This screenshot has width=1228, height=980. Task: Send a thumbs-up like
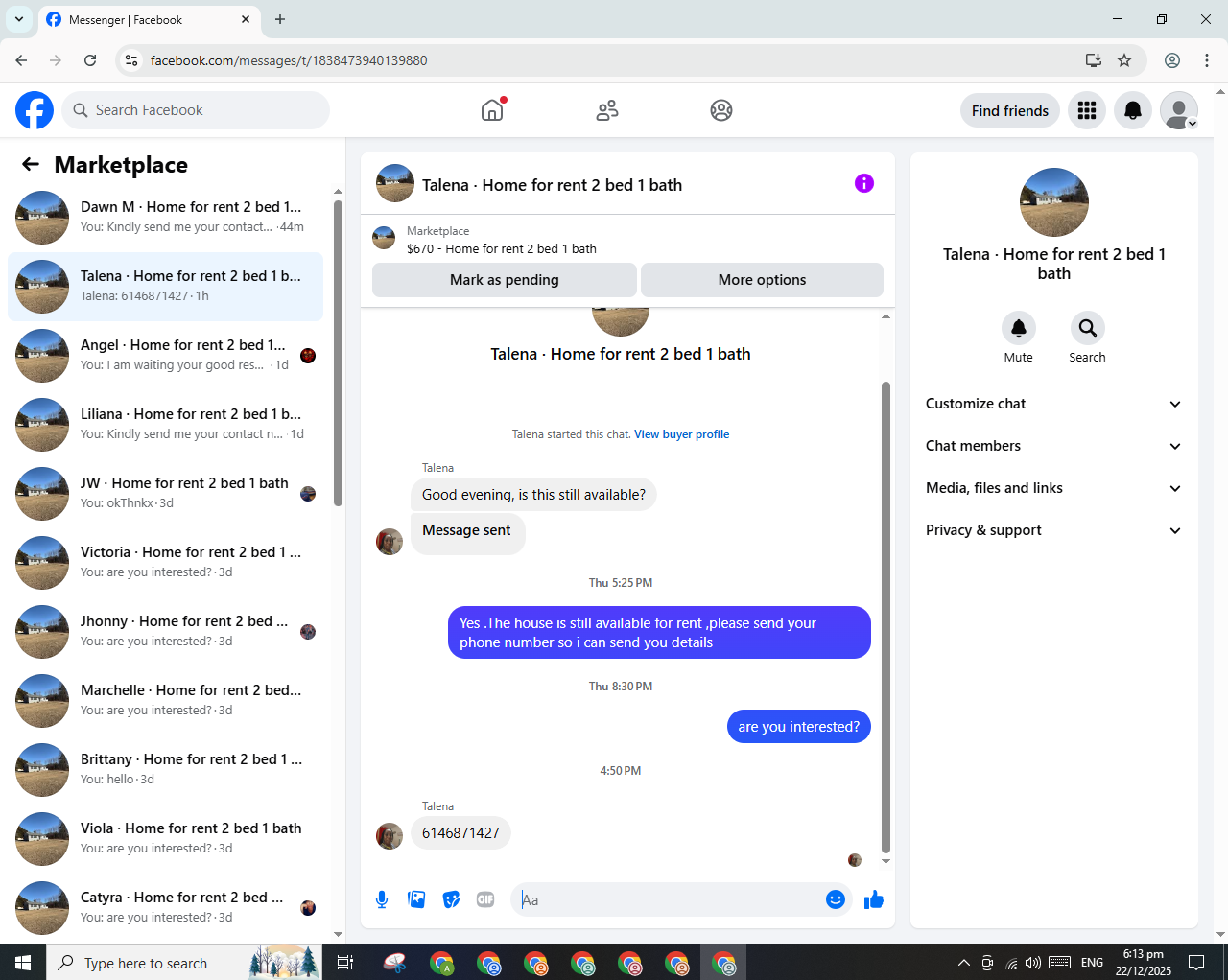(x=874, y=899)
